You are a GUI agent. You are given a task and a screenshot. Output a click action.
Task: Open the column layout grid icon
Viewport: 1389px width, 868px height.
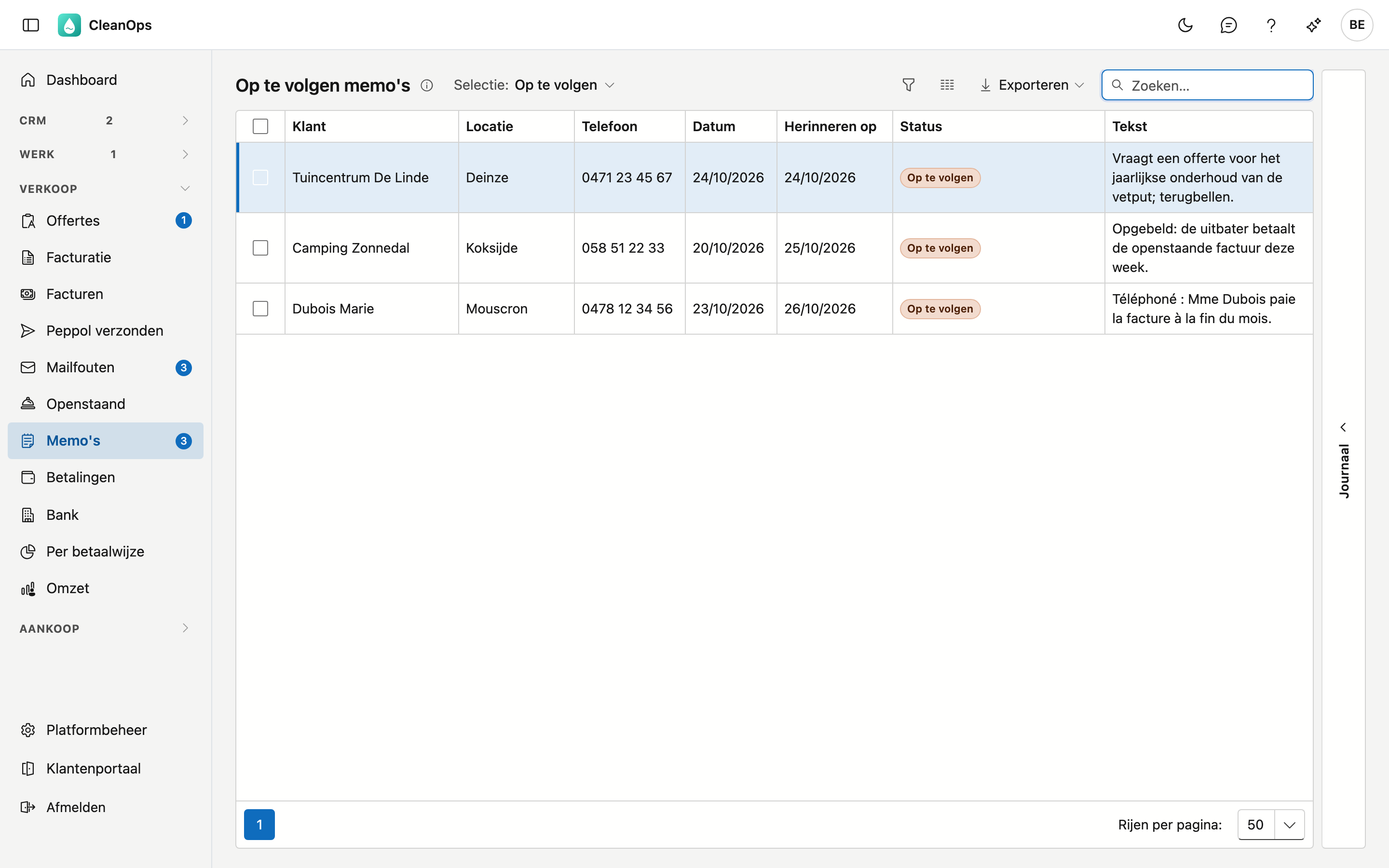pyautogui.click(x=947, y=85)
